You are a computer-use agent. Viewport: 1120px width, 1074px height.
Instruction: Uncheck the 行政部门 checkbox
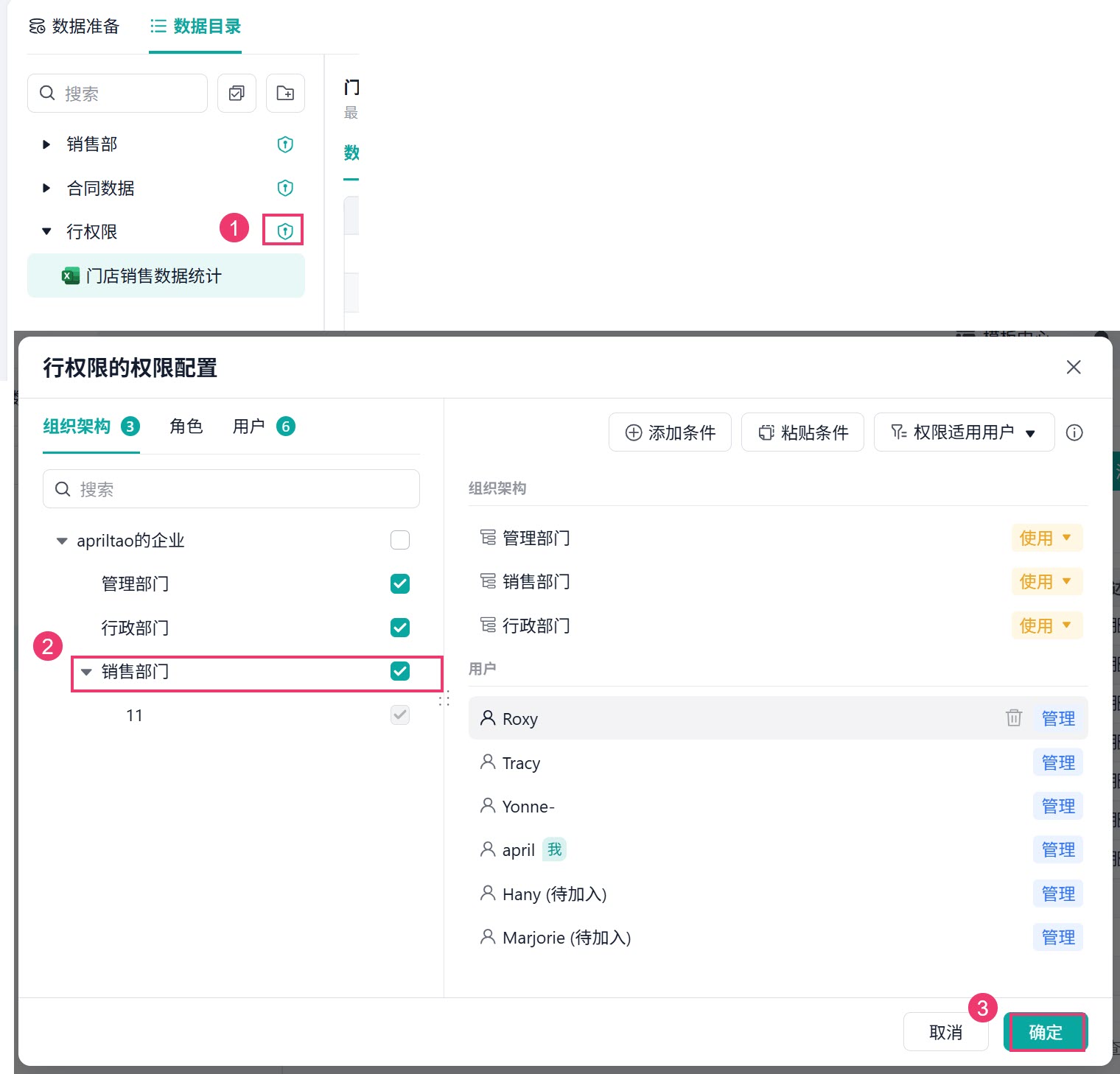click(x=400, y=628)
